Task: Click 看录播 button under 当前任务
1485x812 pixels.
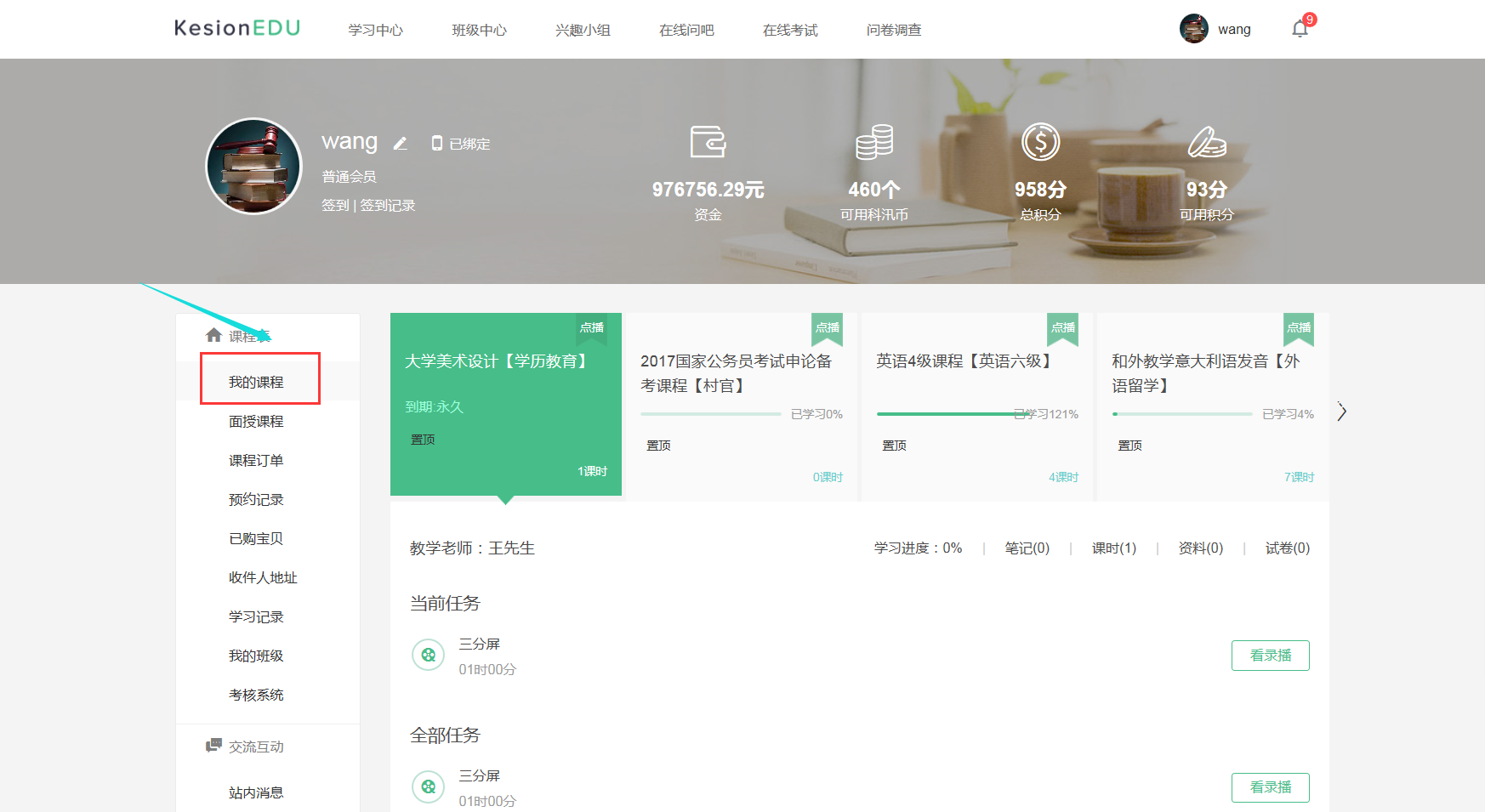Action: (1270, 656)
